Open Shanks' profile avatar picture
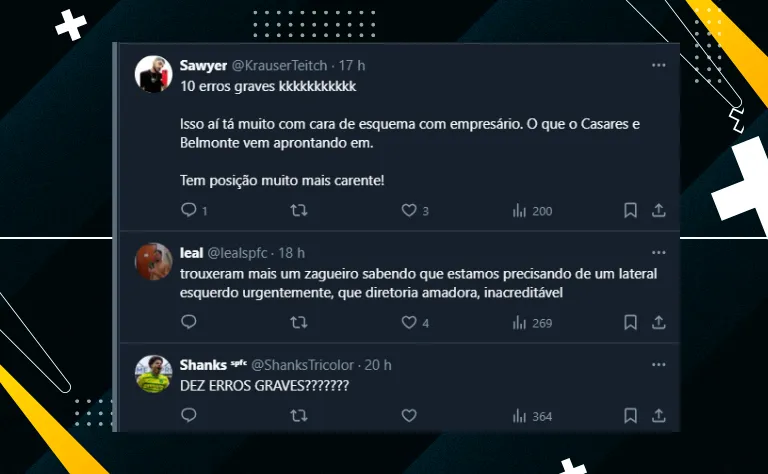 click(x=153, y=374)
